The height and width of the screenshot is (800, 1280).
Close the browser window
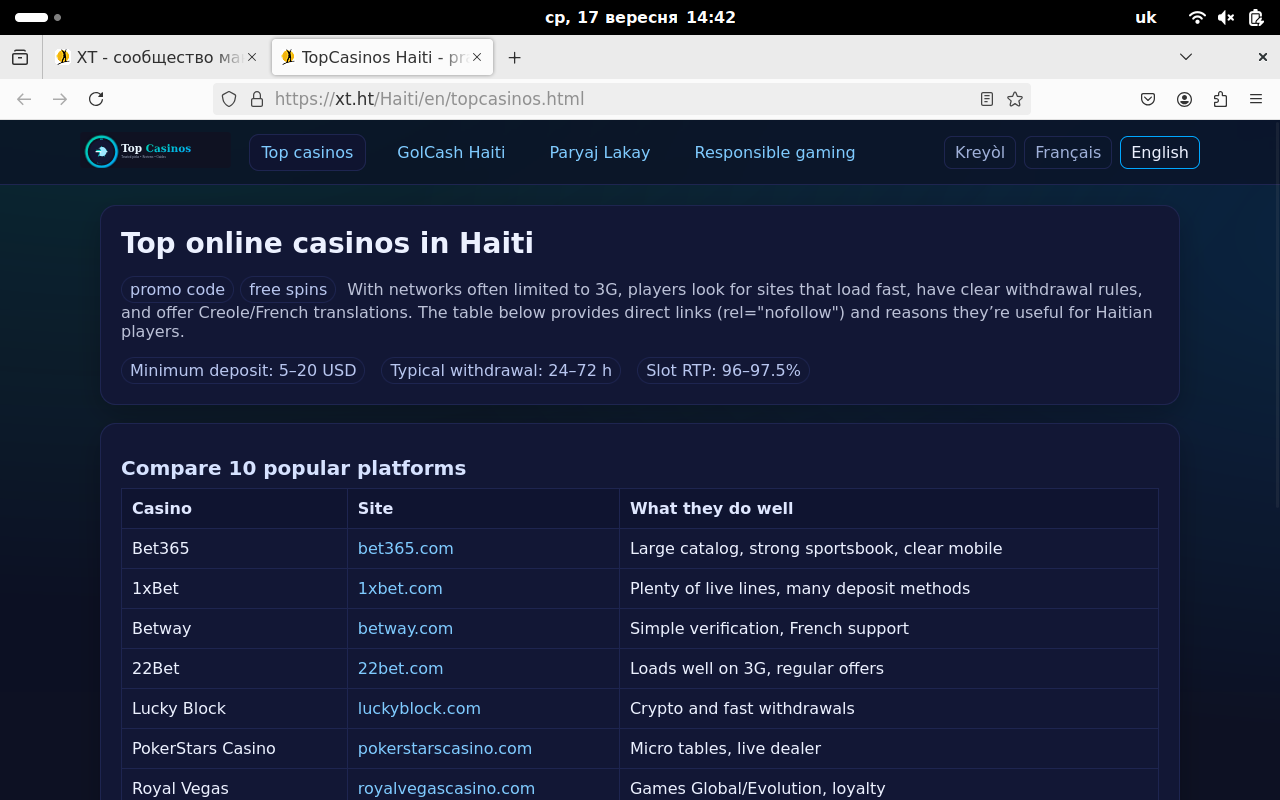(1262, 57)
